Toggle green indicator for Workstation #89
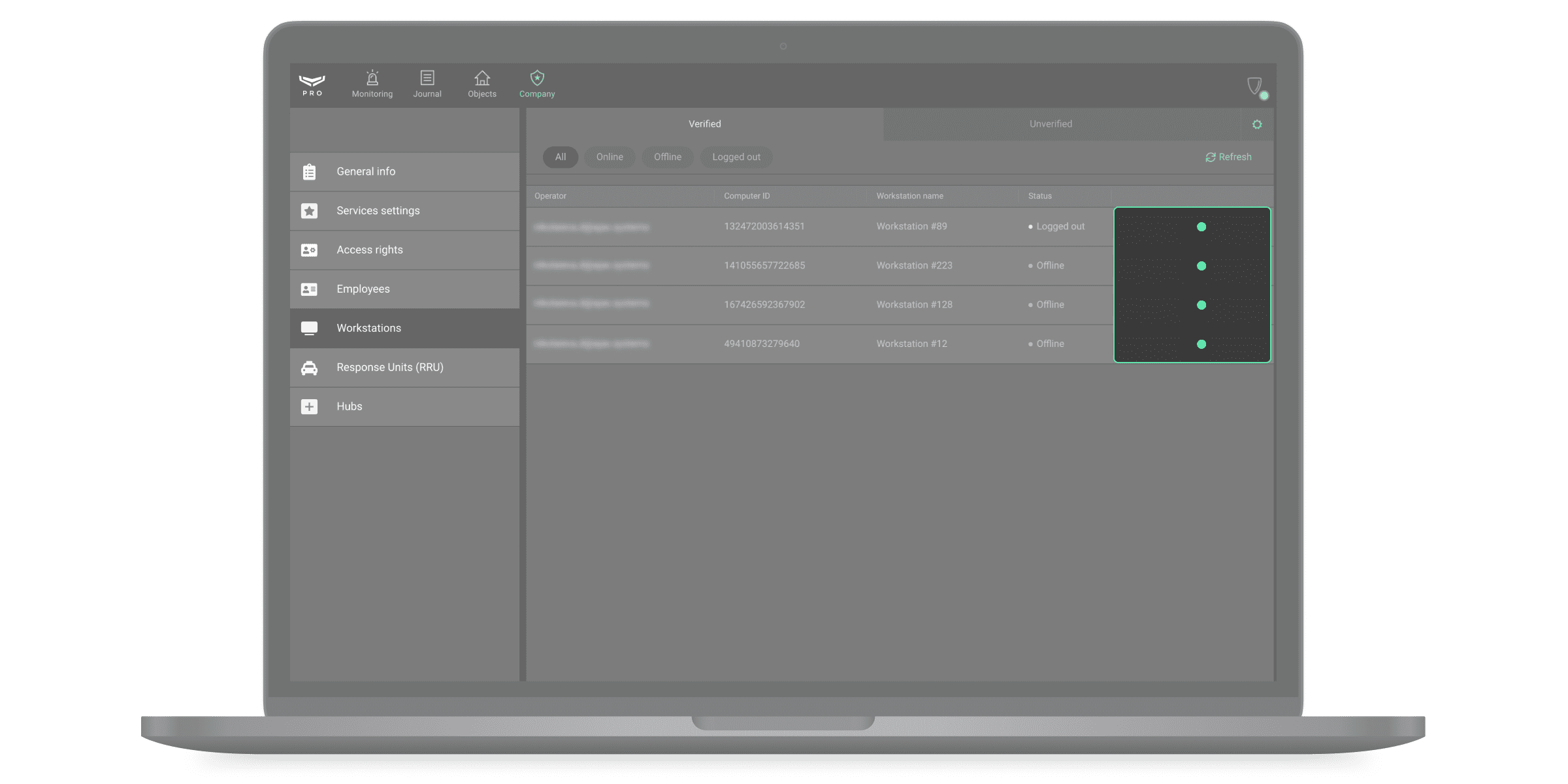Screen dimensions: 1568x784 click(x=1201, y=227)
